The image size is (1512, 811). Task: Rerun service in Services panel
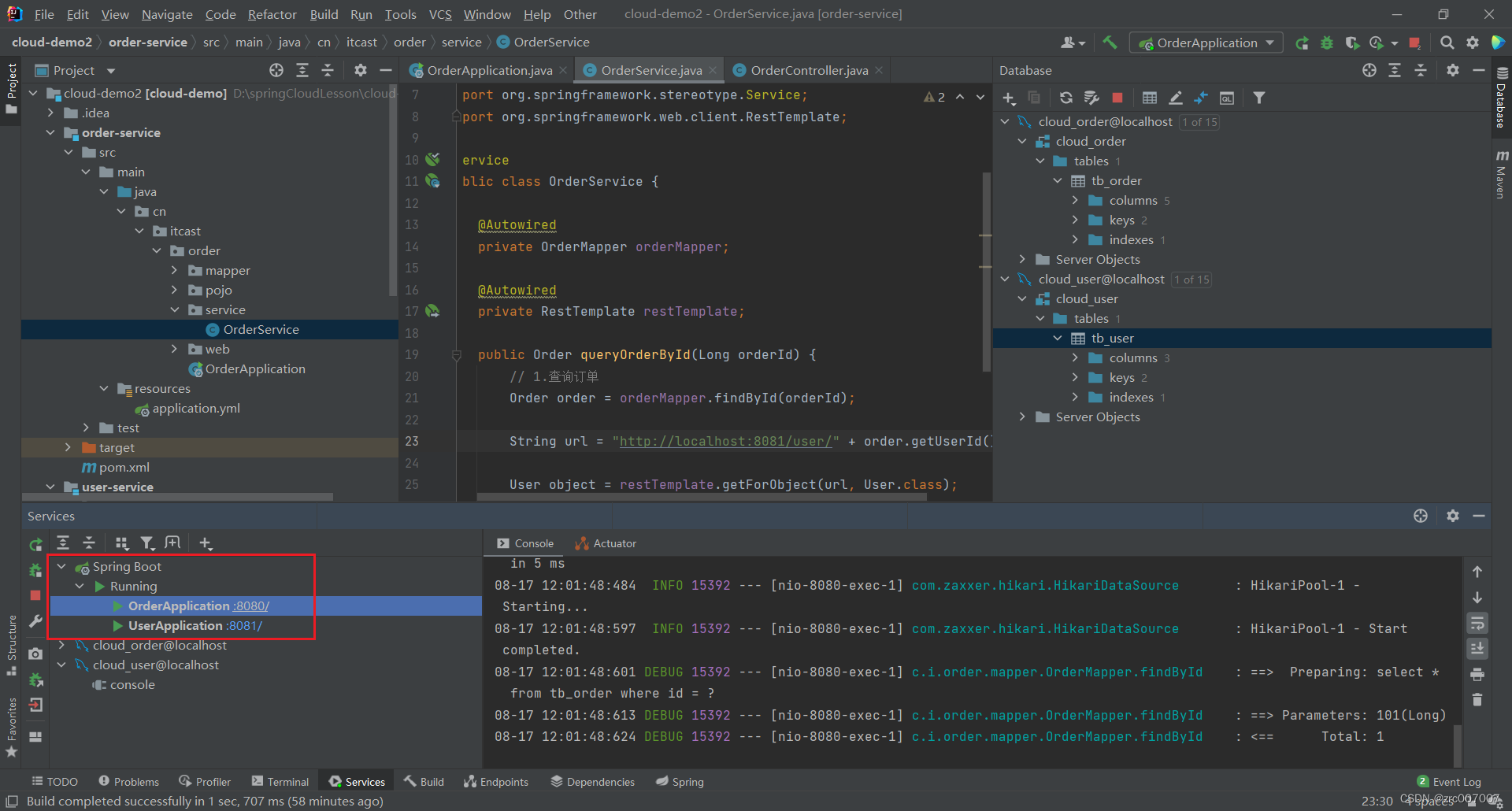pyautogui.click(x=35, y=544)
